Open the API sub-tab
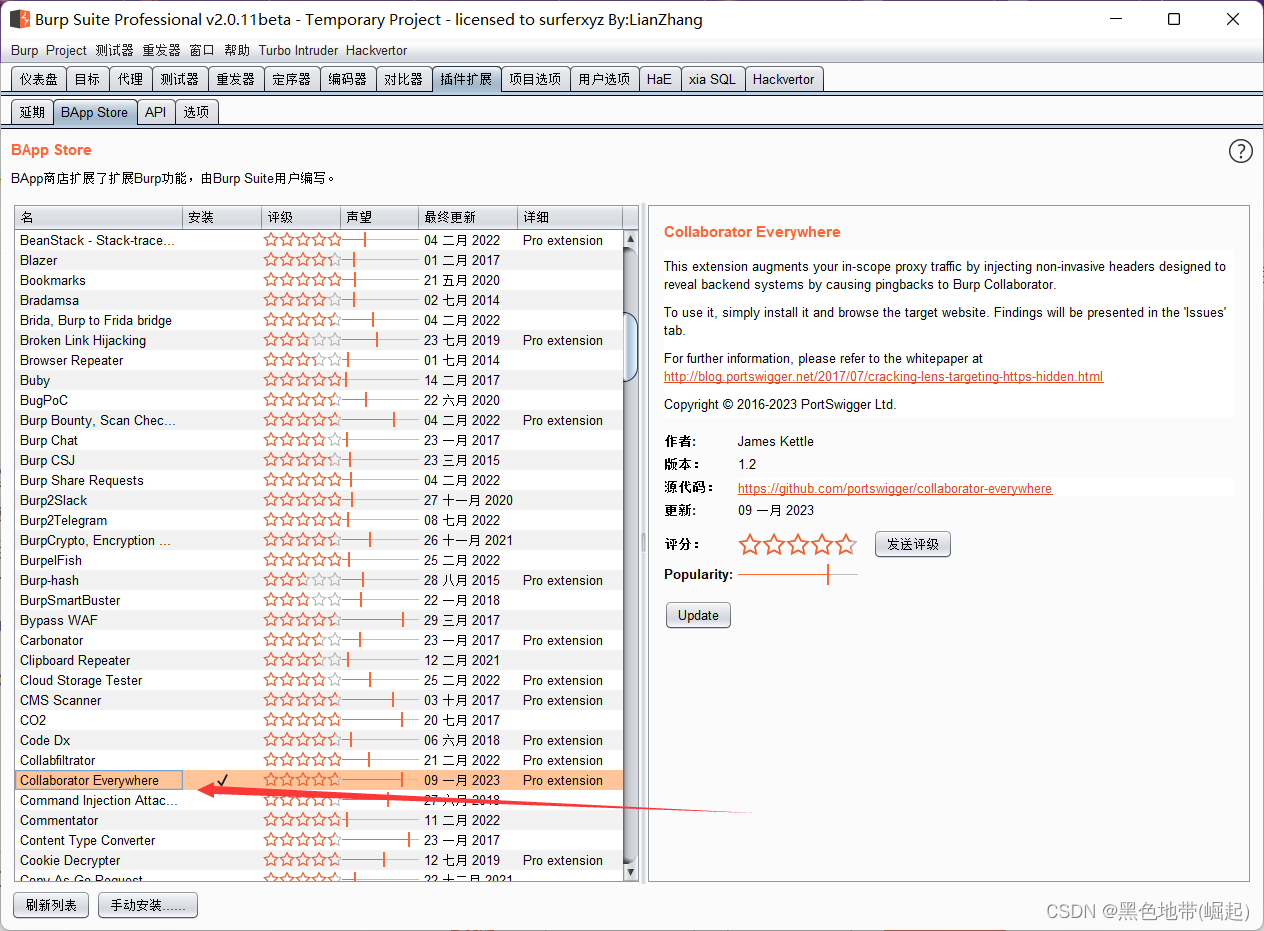Screen dimensions: 1264x931 155,112
